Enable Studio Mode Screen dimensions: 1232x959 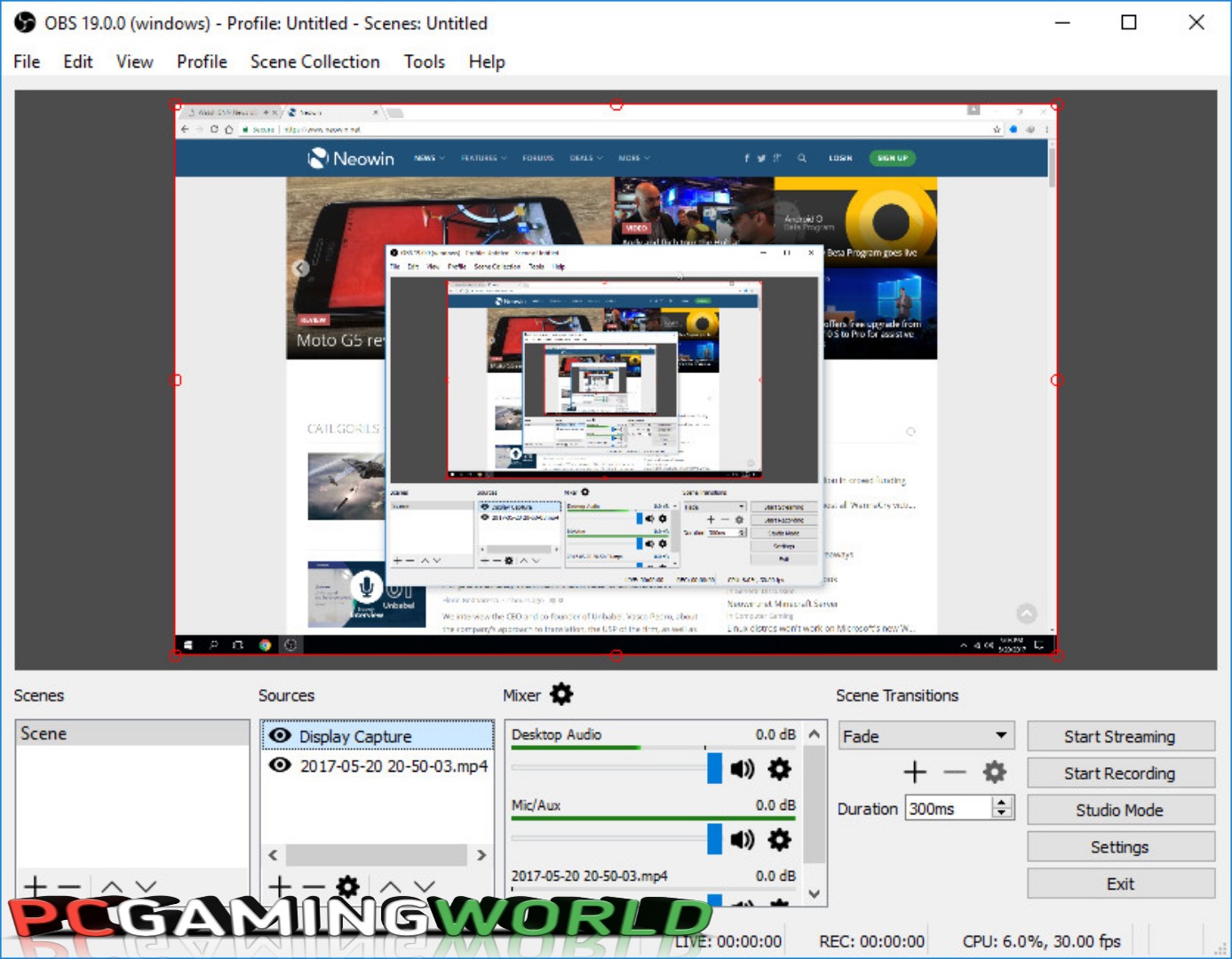point(1120,810)
